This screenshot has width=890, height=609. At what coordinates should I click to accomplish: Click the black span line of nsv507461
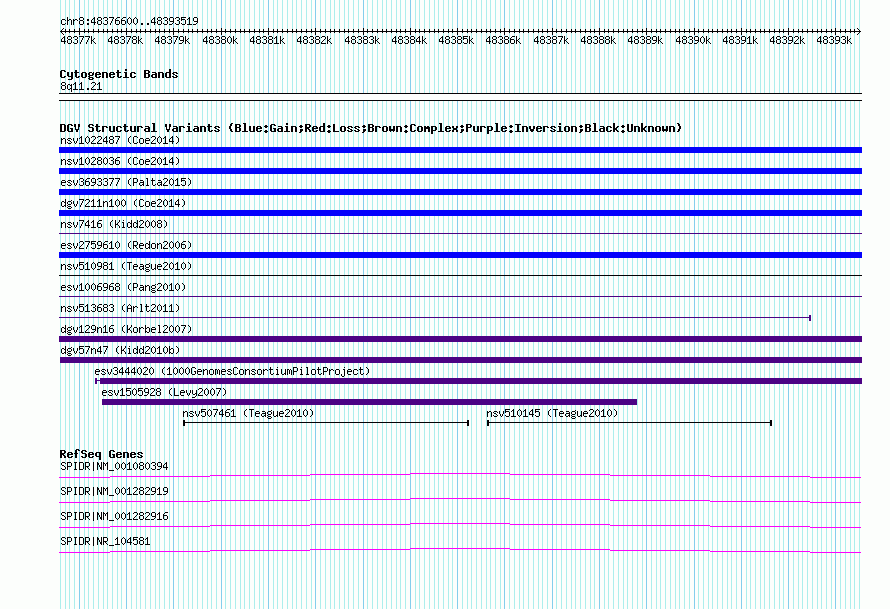pyautogui.click(x=326, y=423)
